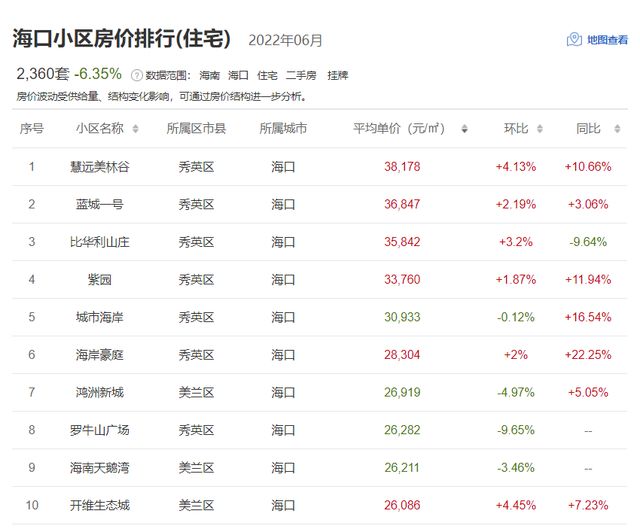Viewport: 640px width, 532px height.
Task: Sort by 小区名称 column arrows
Action: pos(136,129)
